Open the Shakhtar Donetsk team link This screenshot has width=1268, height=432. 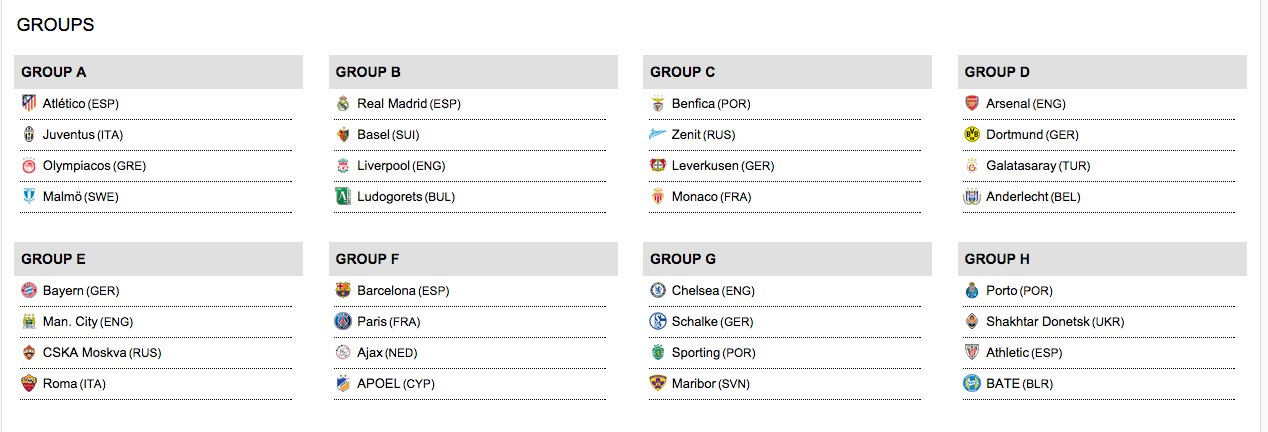[1038, 322]
